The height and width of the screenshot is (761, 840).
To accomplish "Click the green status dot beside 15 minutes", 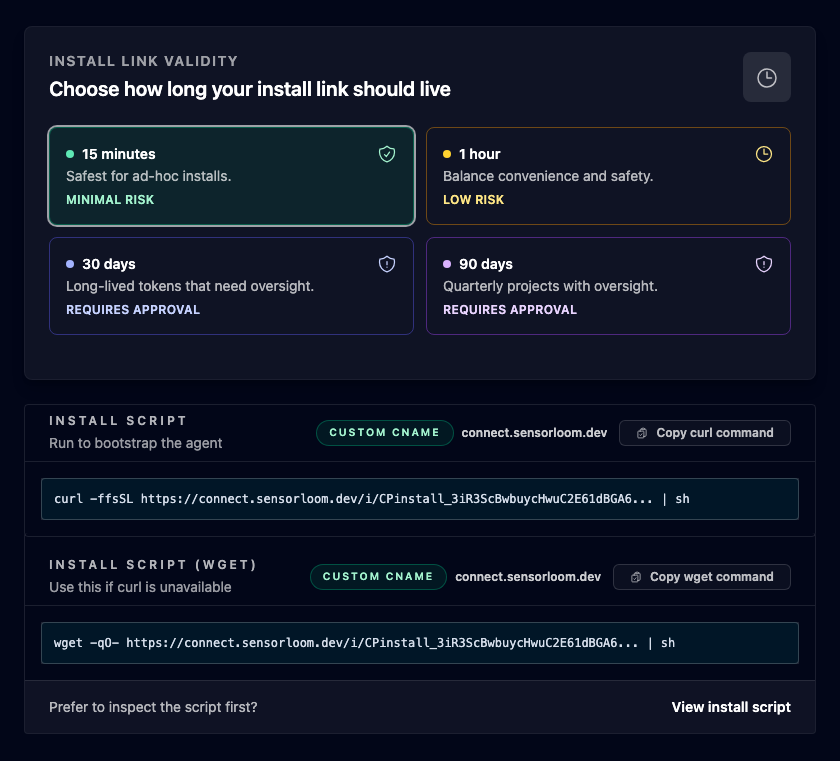I will (69, 154).
